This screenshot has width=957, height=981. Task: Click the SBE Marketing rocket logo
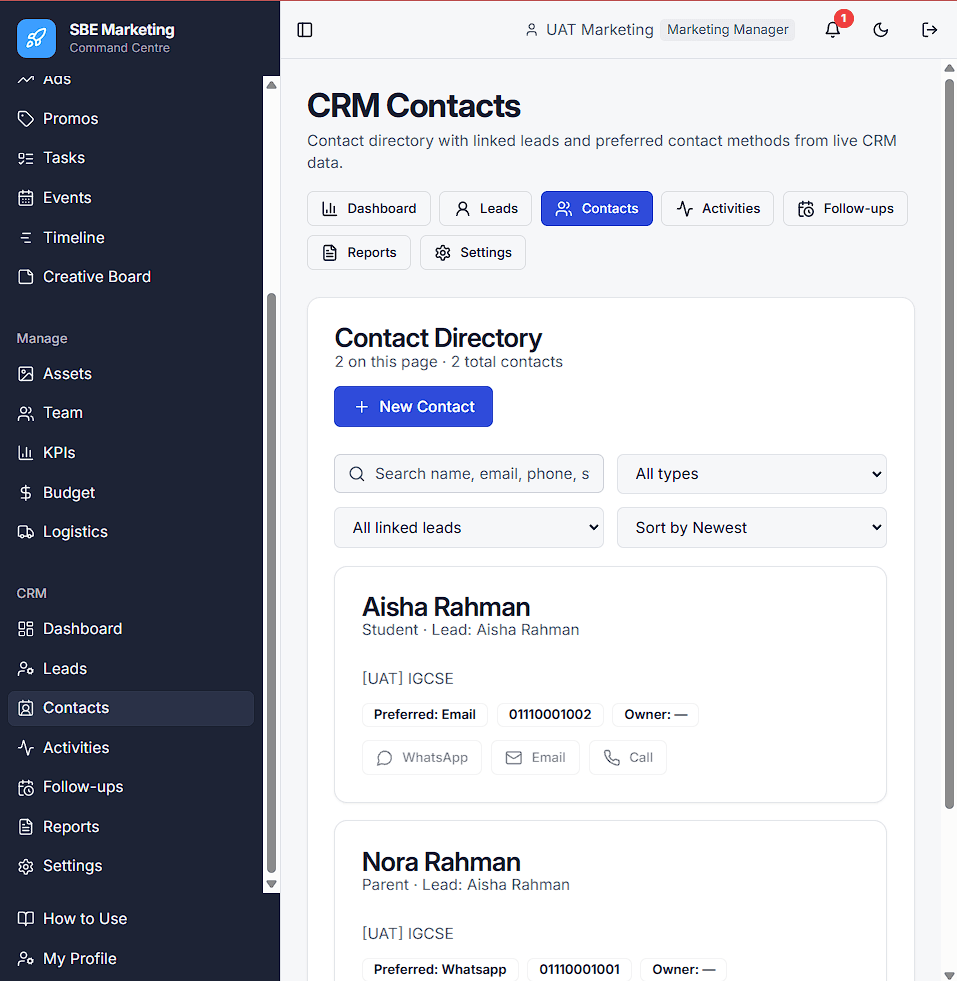36,38
